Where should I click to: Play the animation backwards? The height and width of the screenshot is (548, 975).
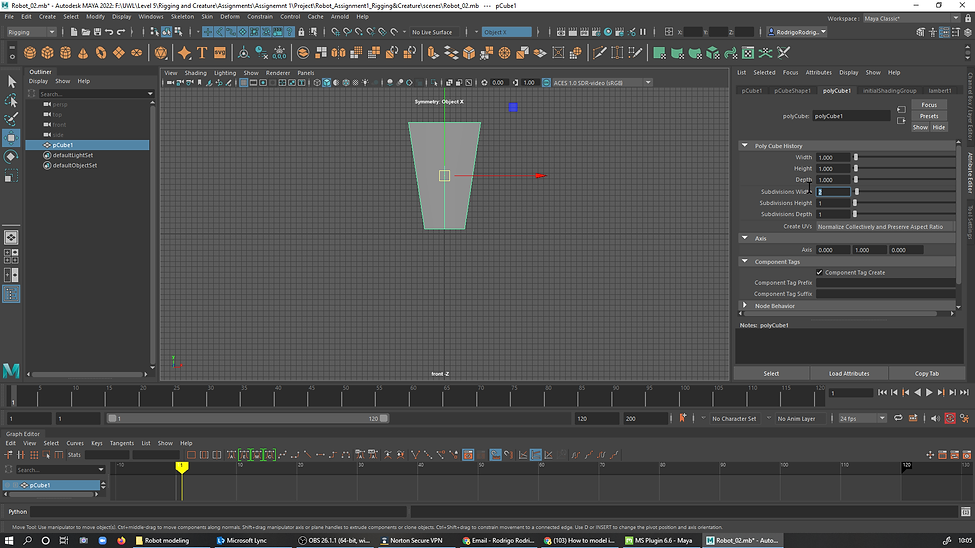pos(917,392)
